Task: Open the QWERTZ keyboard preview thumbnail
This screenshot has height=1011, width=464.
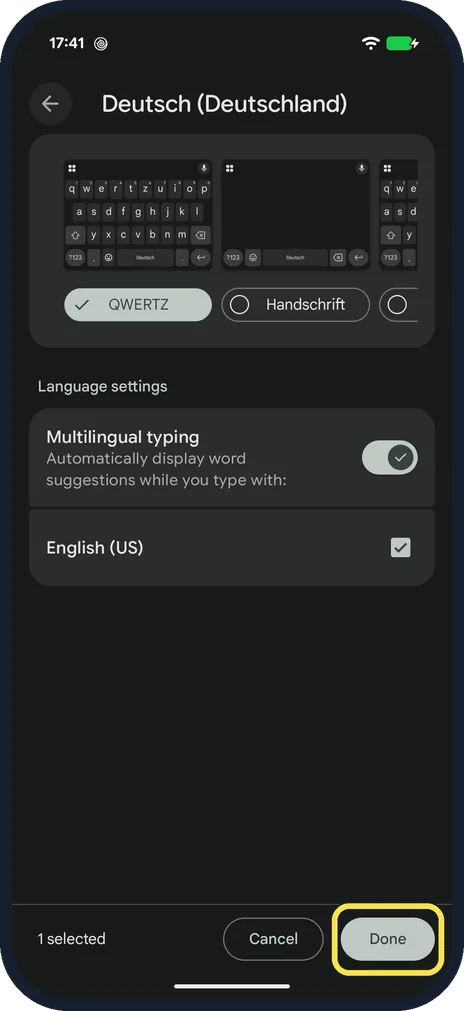Action: [138, 215]
